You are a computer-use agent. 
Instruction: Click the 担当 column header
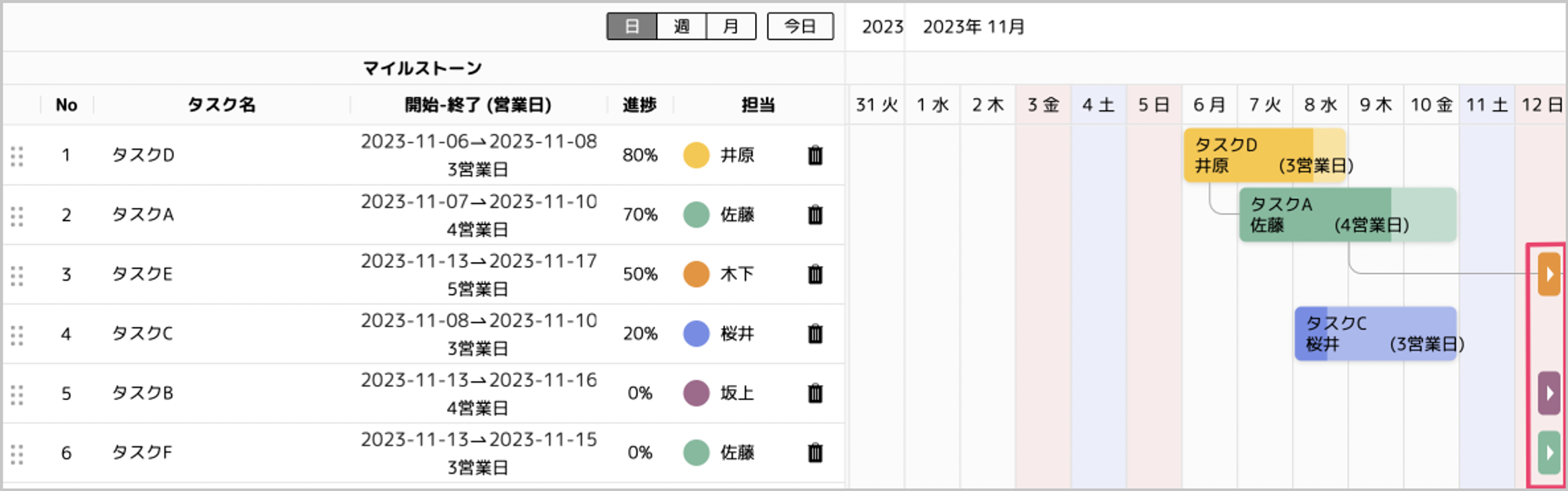758,105
